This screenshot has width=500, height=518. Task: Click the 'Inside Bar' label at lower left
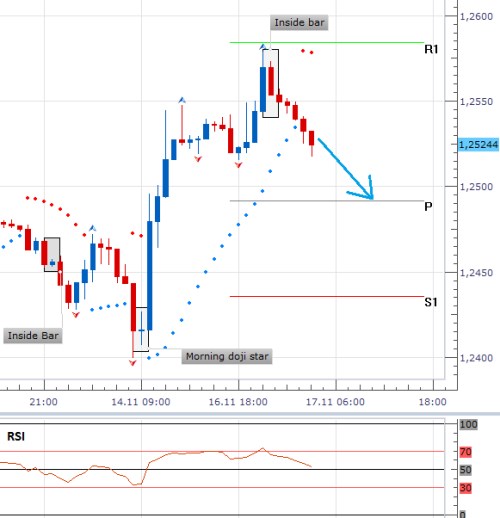tap(33, 336)
